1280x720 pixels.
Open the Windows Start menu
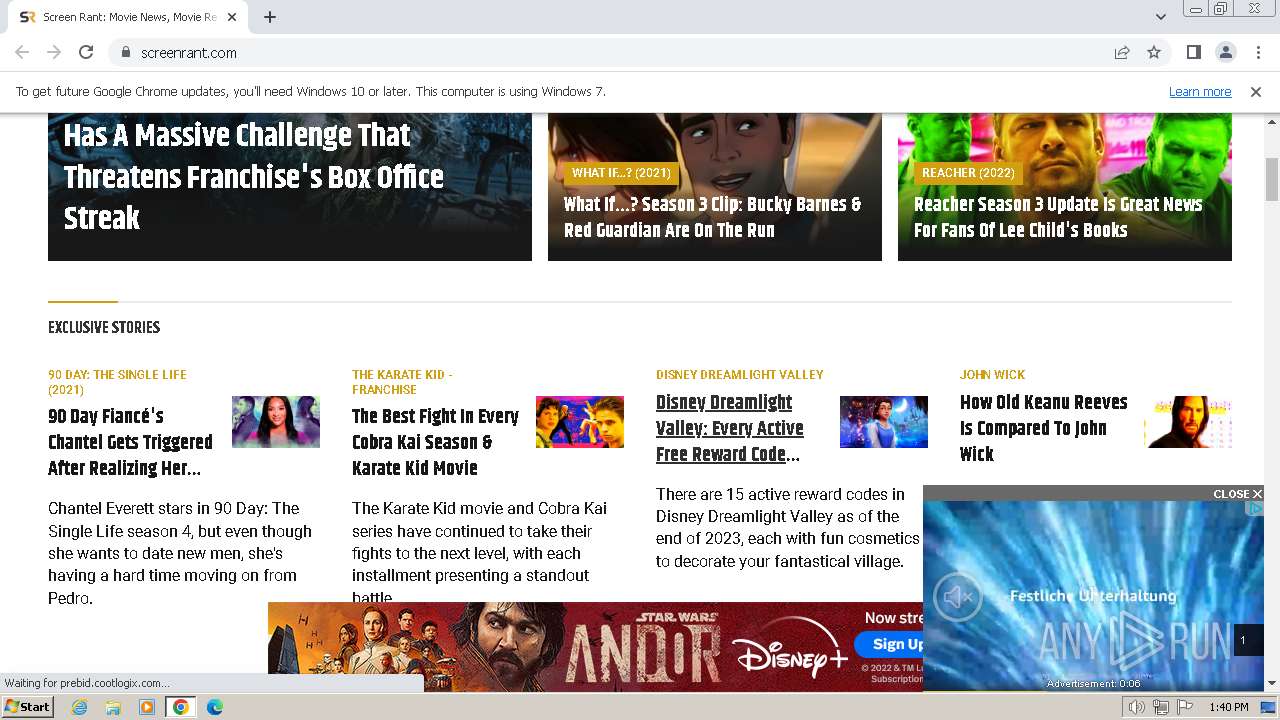coord(28,707)
